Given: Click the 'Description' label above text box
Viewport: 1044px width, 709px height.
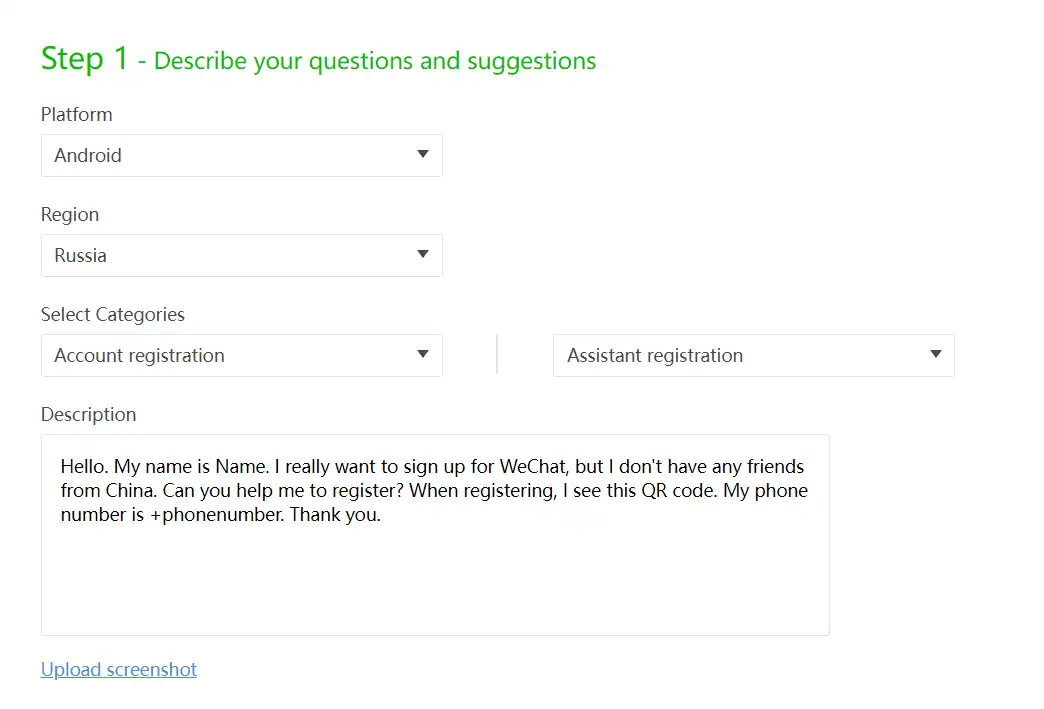Looking at the screenshot, I should click(88, 415).
